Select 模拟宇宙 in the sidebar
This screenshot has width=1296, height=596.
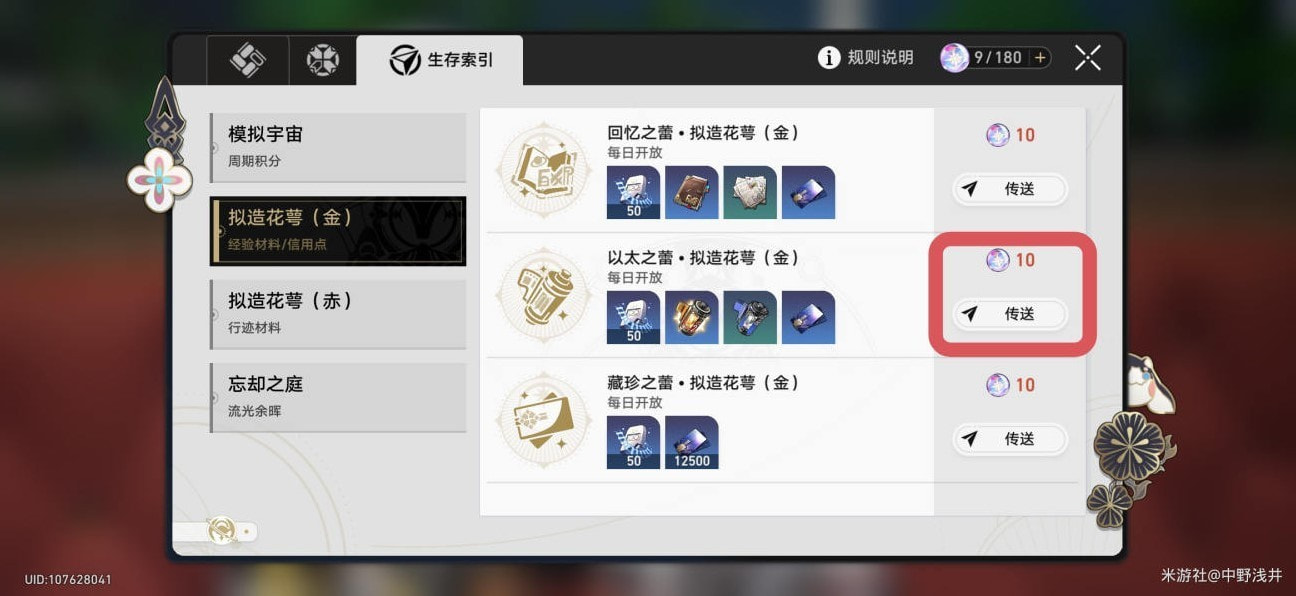pos(338,145)
